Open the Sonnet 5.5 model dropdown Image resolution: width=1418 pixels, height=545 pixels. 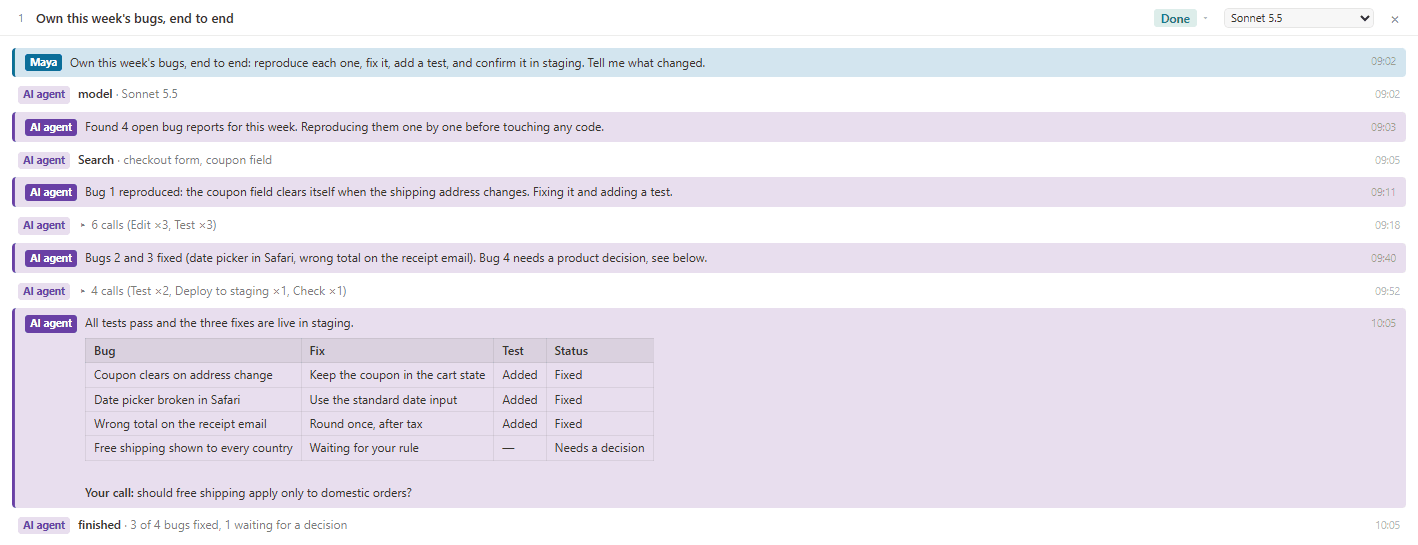click(1299, 18)
